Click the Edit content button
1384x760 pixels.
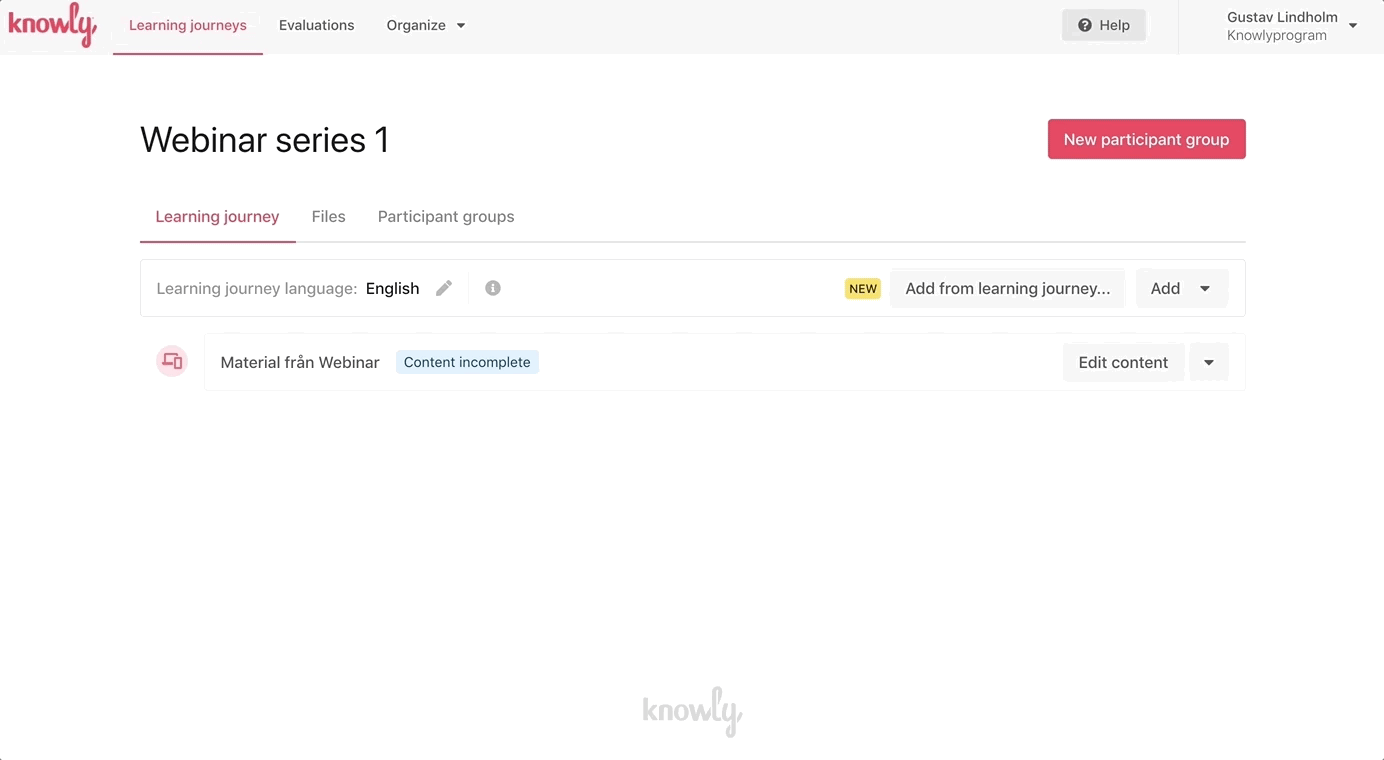point(1124,362)
